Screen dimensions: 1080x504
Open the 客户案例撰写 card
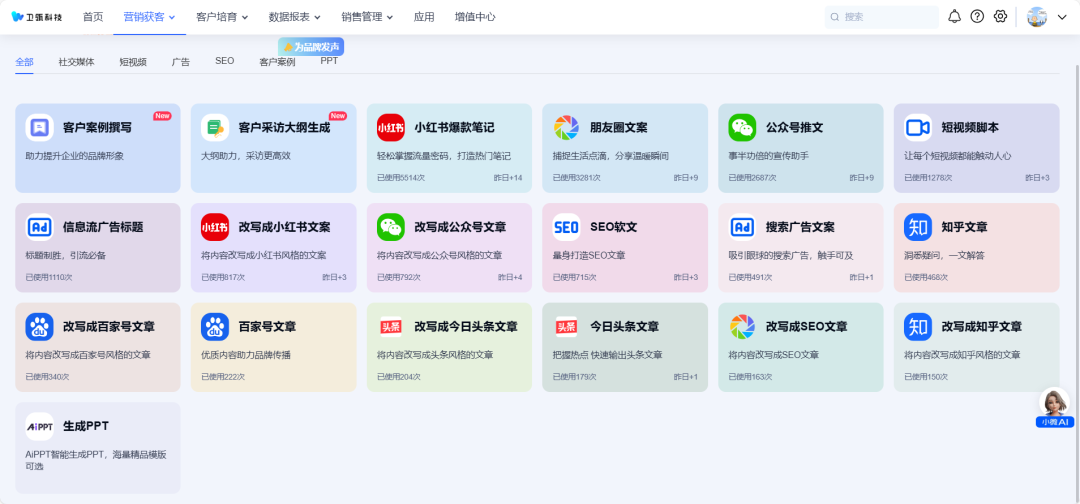point(98,148)
